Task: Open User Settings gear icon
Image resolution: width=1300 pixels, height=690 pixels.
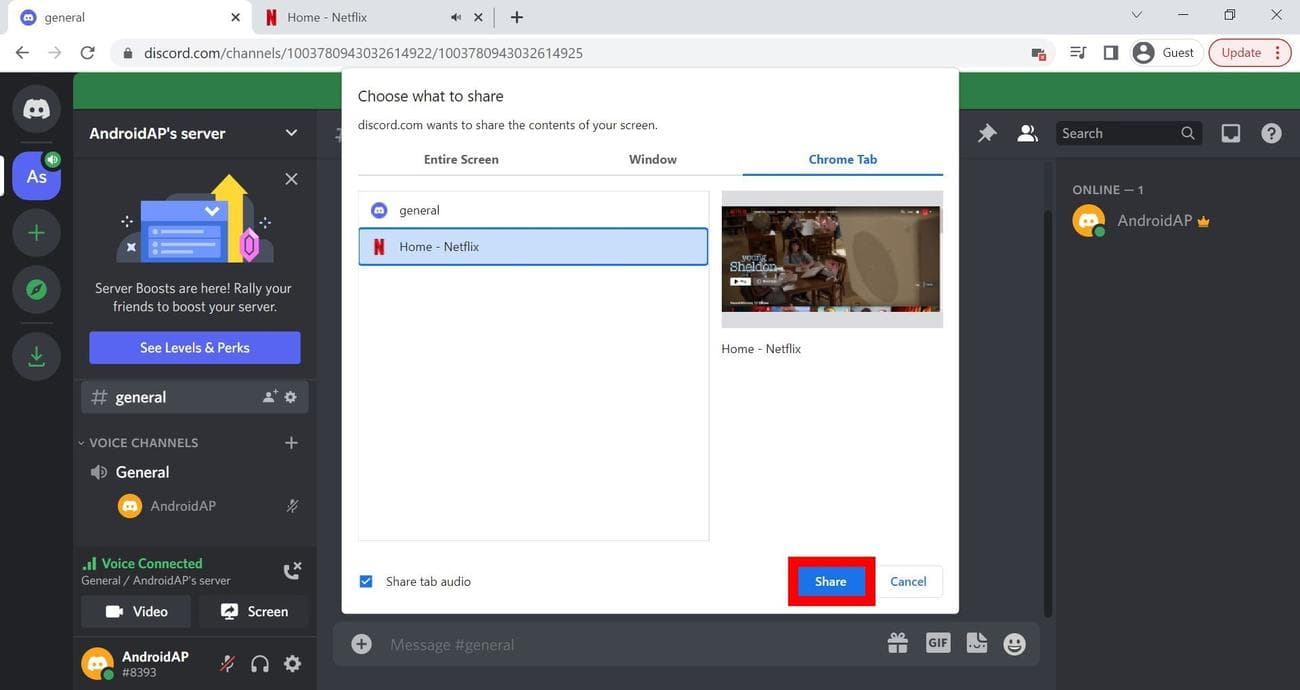Action: [x=292, y=663]
